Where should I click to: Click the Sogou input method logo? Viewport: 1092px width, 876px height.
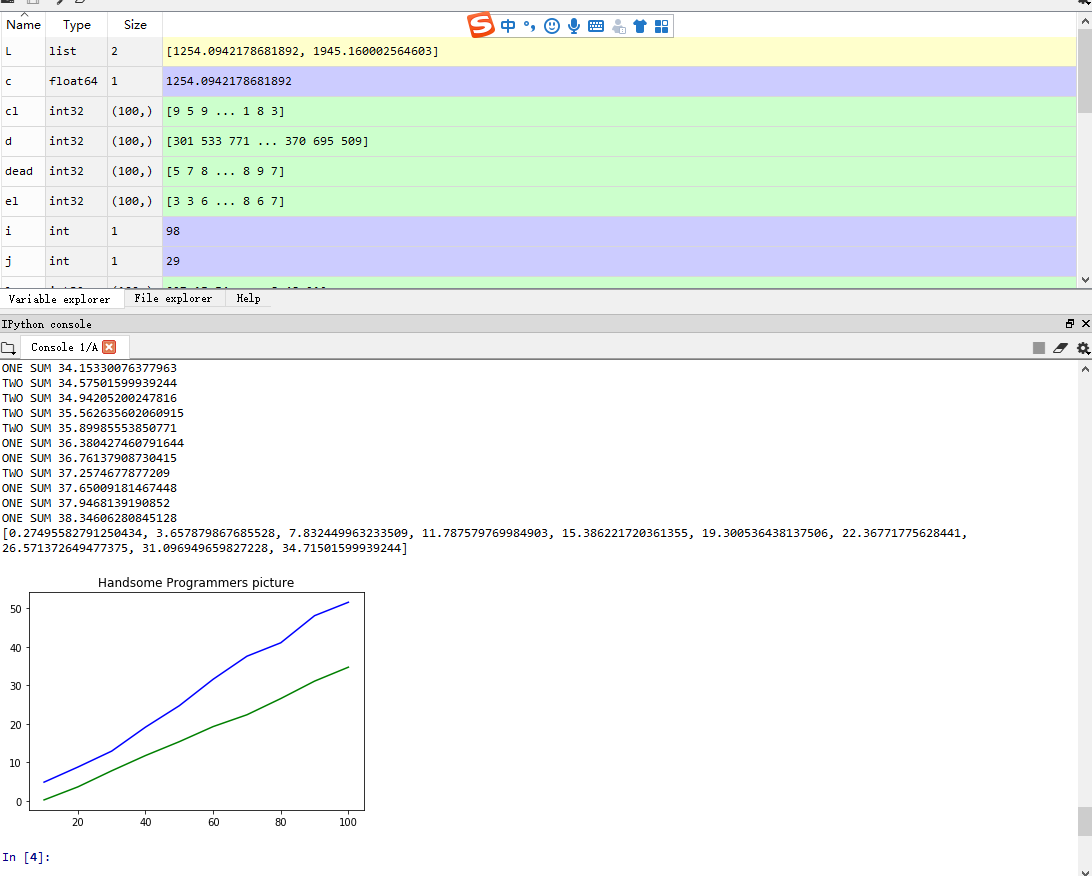[x=481, y=25]
